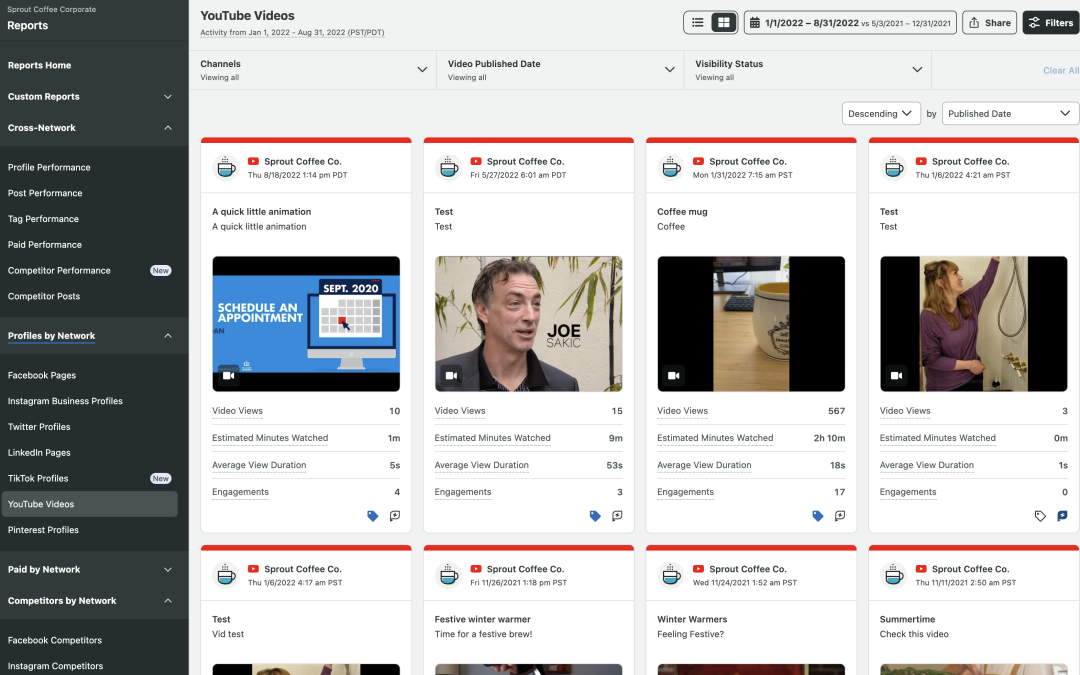Go to TikTok Profiles in sidebar
Viewport: 1080px width, 675px height.
pyautogui.click(x=38, y=479)
